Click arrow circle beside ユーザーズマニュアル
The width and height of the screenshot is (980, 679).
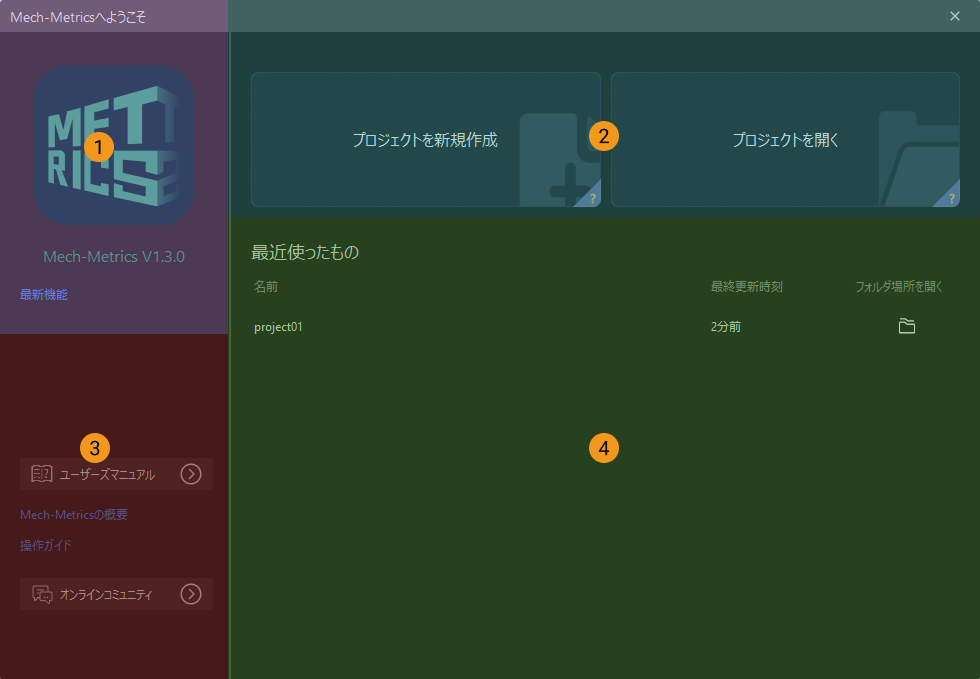(x=191, y=474)
